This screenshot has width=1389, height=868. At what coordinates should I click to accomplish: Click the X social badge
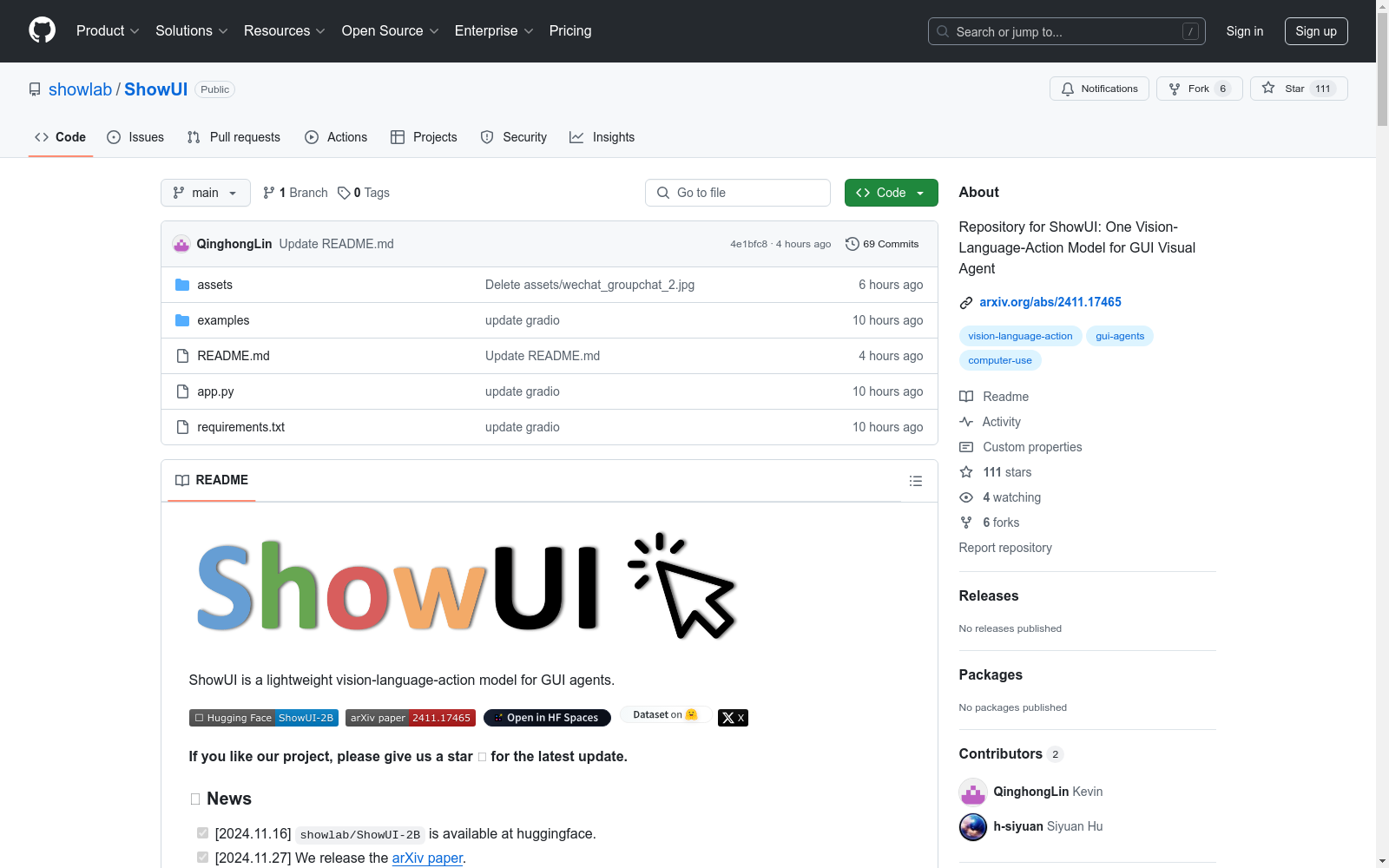tap(733, 718)
